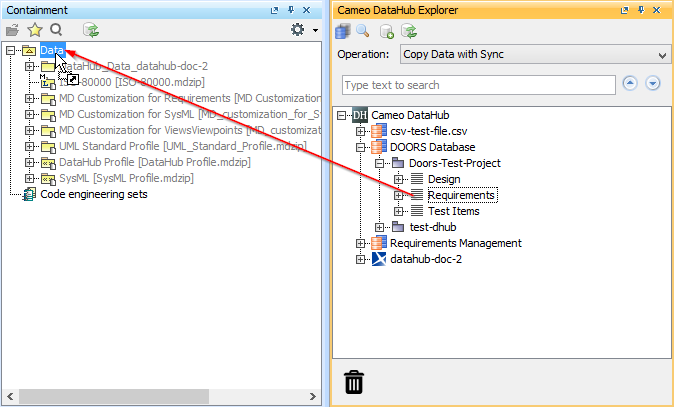Expand MD Customization for ViewsViewpoints node
Viewport: 674px width, 407px height.
tap(29, 130)
